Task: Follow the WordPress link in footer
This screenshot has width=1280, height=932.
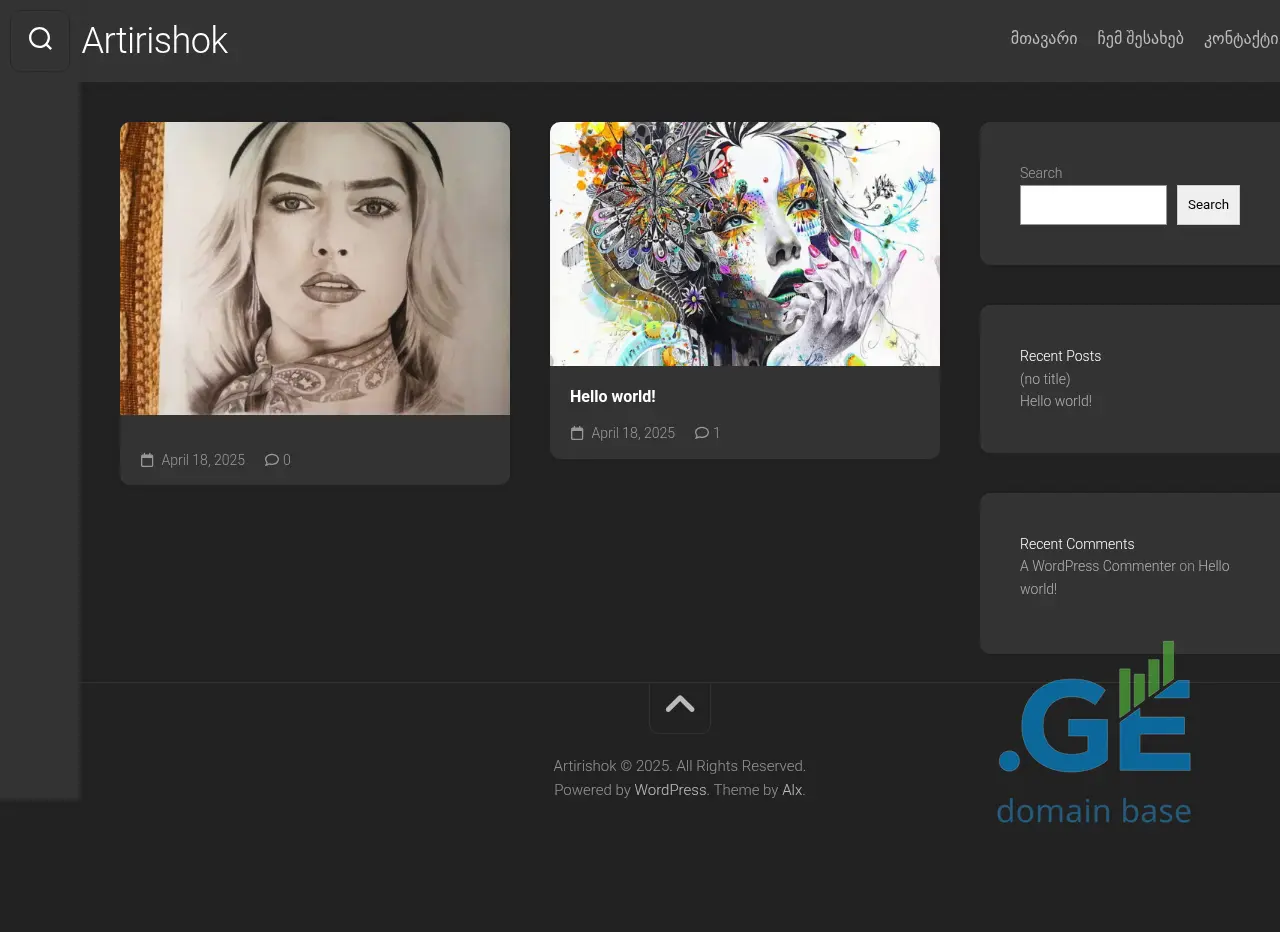Action: tap(670, 790)
